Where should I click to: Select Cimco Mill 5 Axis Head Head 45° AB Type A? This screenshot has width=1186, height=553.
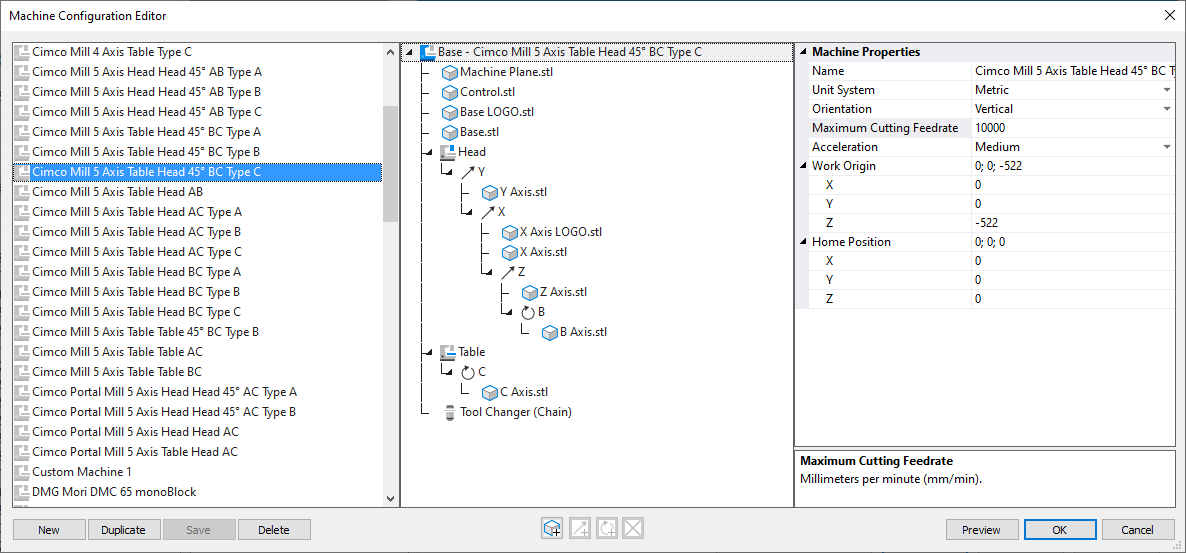click(147, 72)
